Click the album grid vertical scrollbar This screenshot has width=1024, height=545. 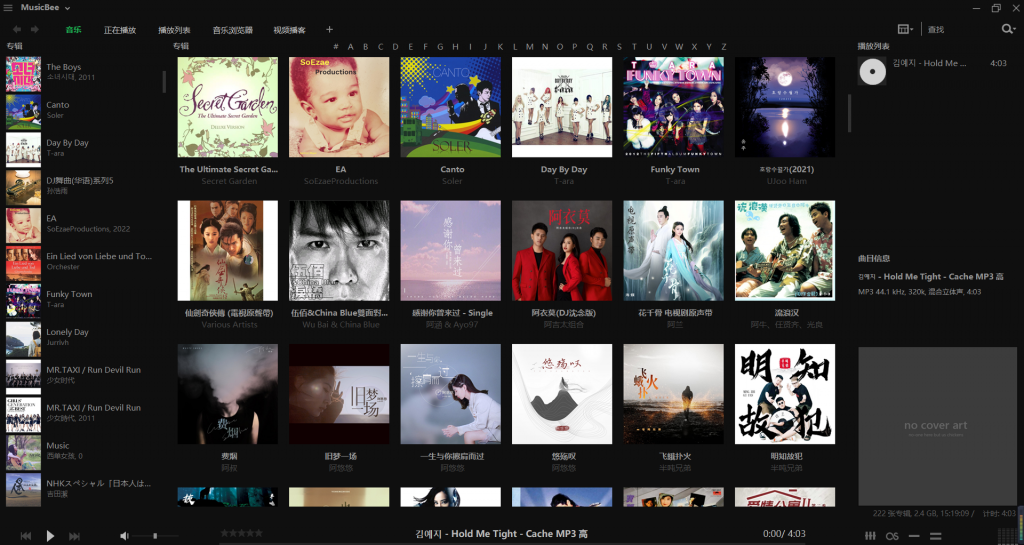[x=849, y=114]
